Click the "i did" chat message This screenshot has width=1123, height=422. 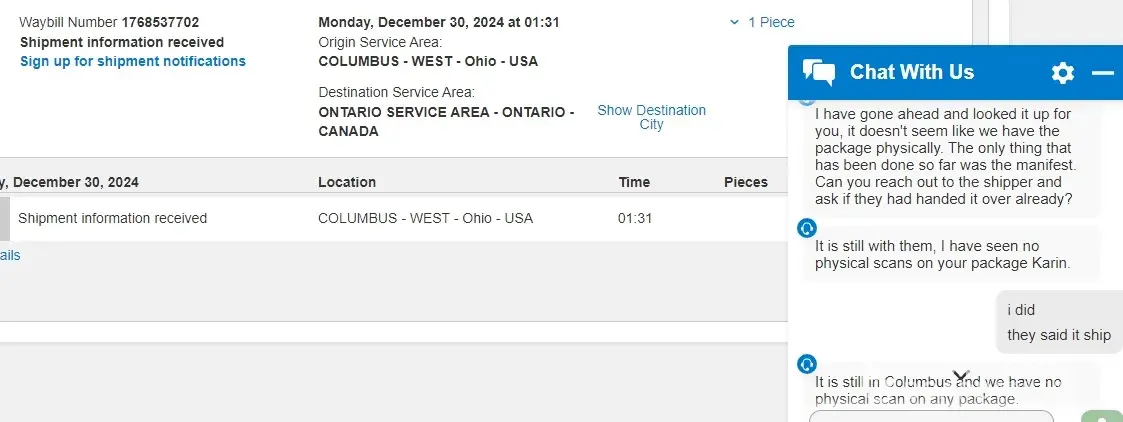point(1021,310)
